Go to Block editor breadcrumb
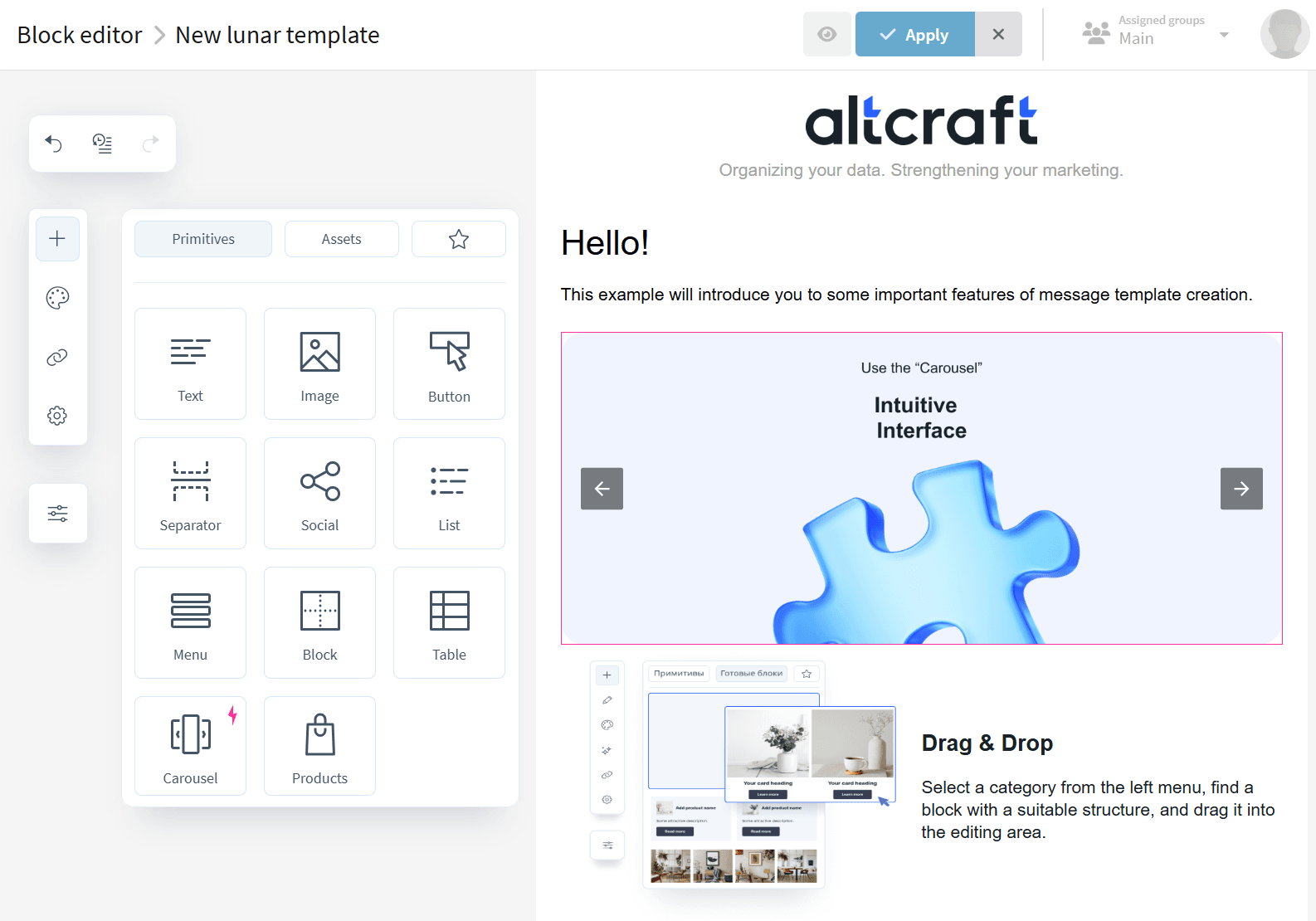 click(x=80, y=35)
